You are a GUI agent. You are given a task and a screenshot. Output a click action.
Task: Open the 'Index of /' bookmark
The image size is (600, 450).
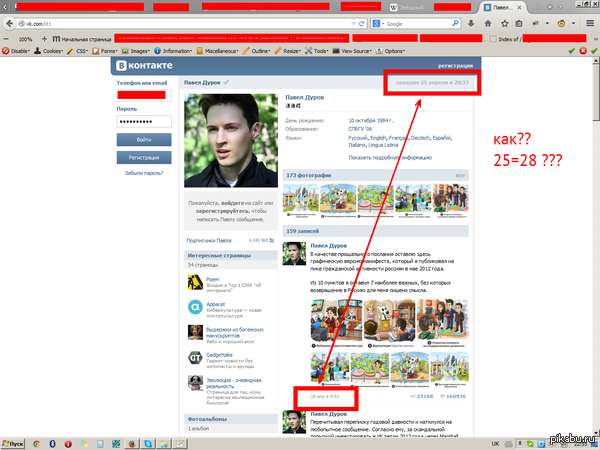506,39
